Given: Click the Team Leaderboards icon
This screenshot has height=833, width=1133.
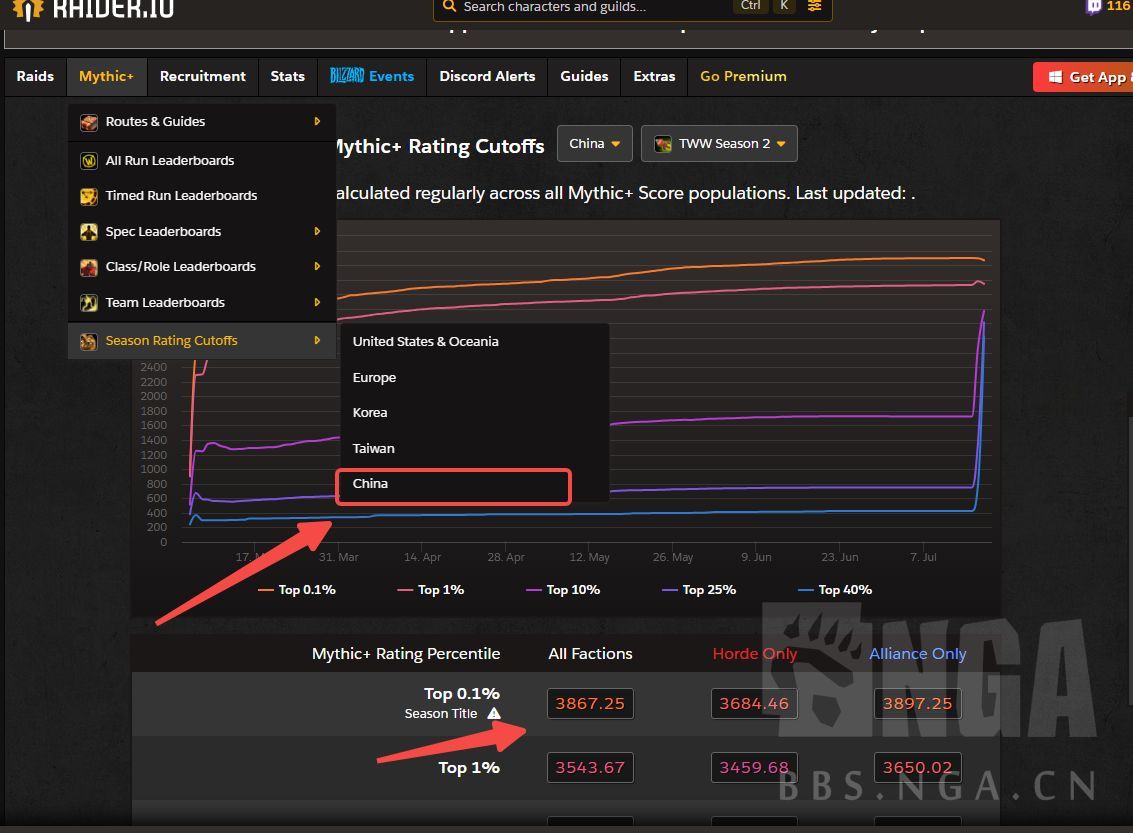Looking at the screenshot, I should (x=89, y=303).
